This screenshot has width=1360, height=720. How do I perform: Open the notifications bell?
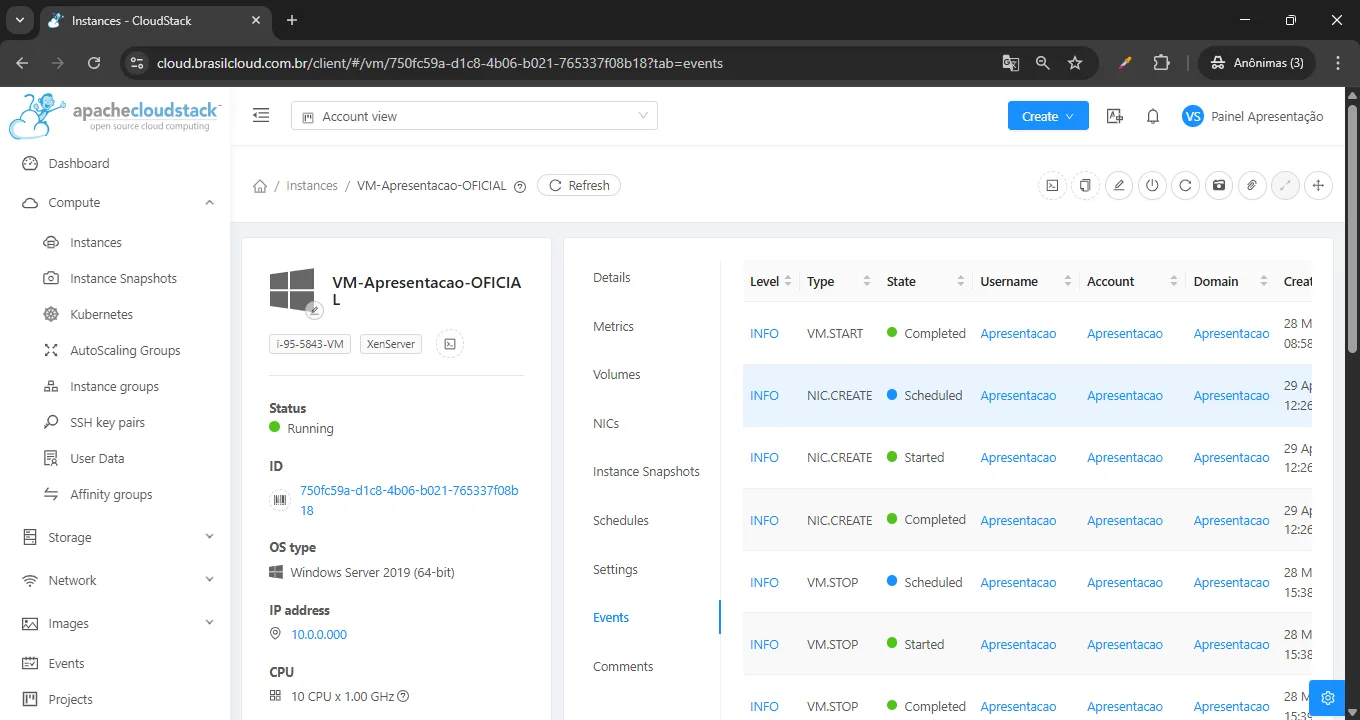1153,116
